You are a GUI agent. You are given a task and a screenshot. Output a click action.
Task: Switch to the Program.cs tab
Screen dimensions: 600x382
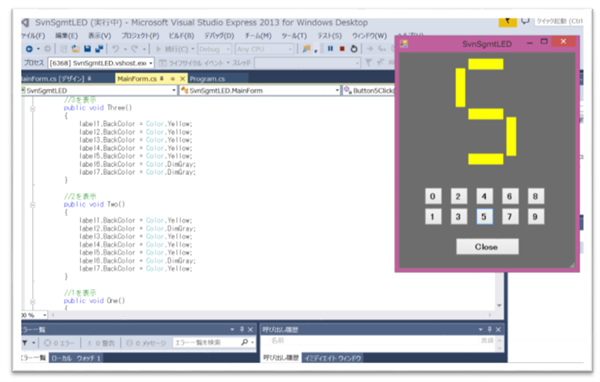[207, 79]
